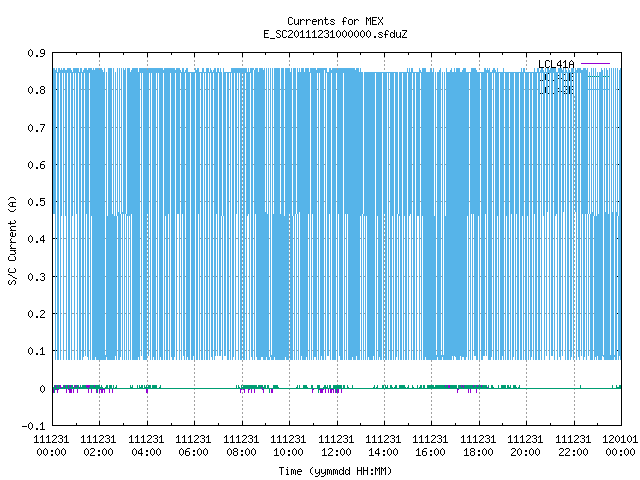Click the x-axis tick label '111231 04:00'
Image resolution: width=640 pixels, height=480 pixels.
146,446
